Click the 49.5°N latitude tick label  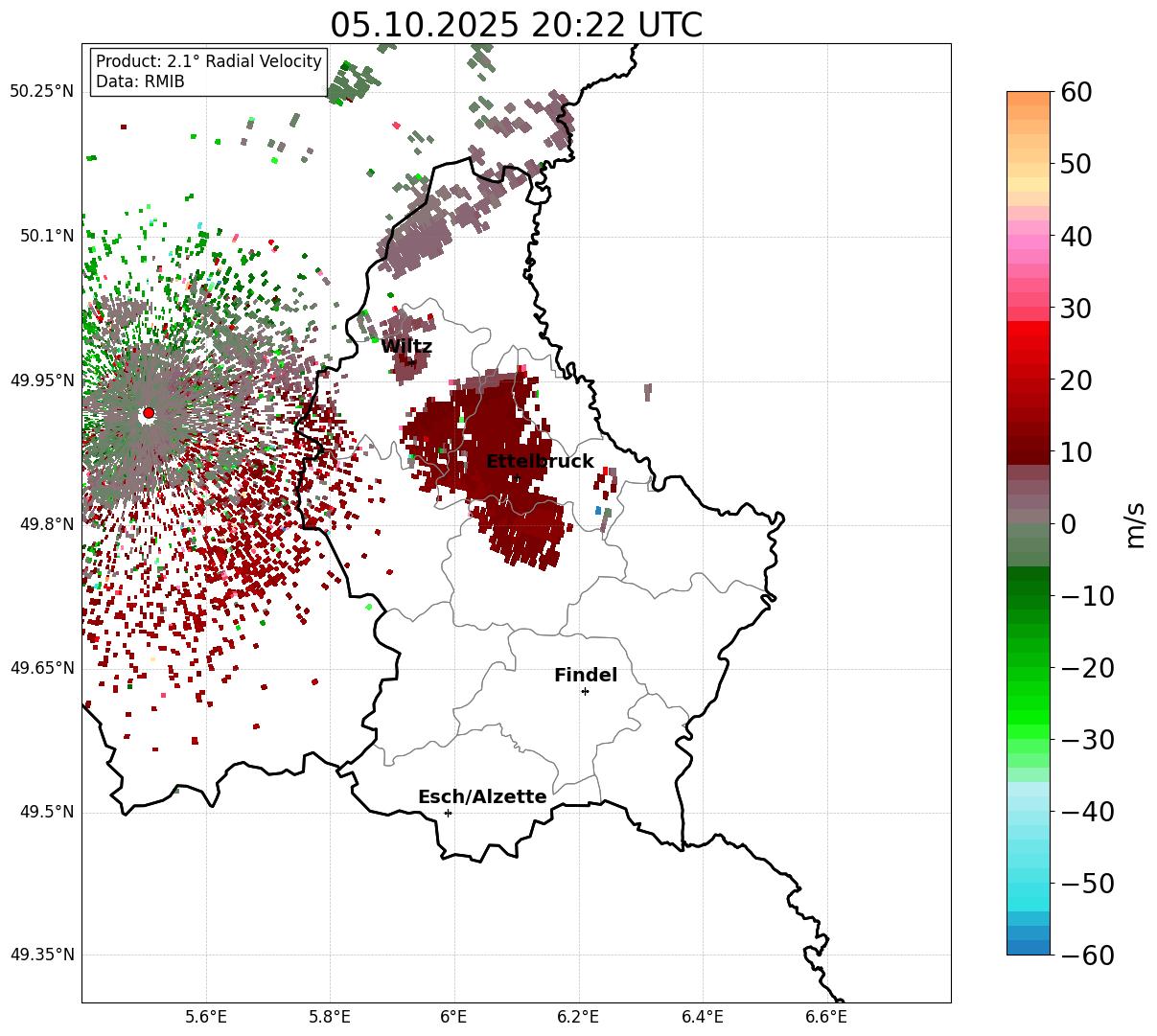tap(45, 813)
